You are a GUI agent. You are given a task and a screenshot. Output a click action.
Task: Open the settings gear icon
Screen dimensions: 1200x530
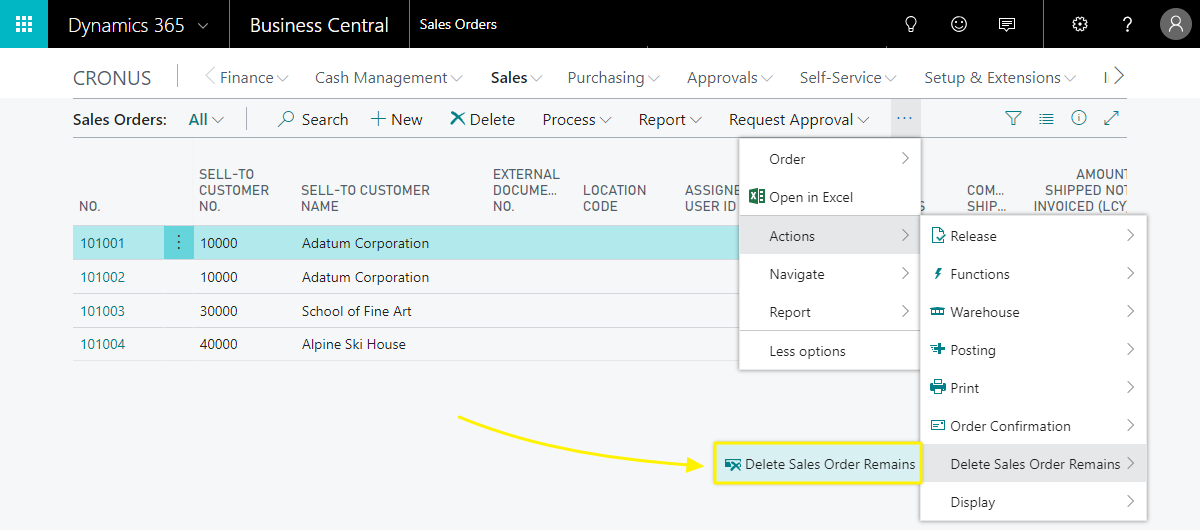[1080, 25]
